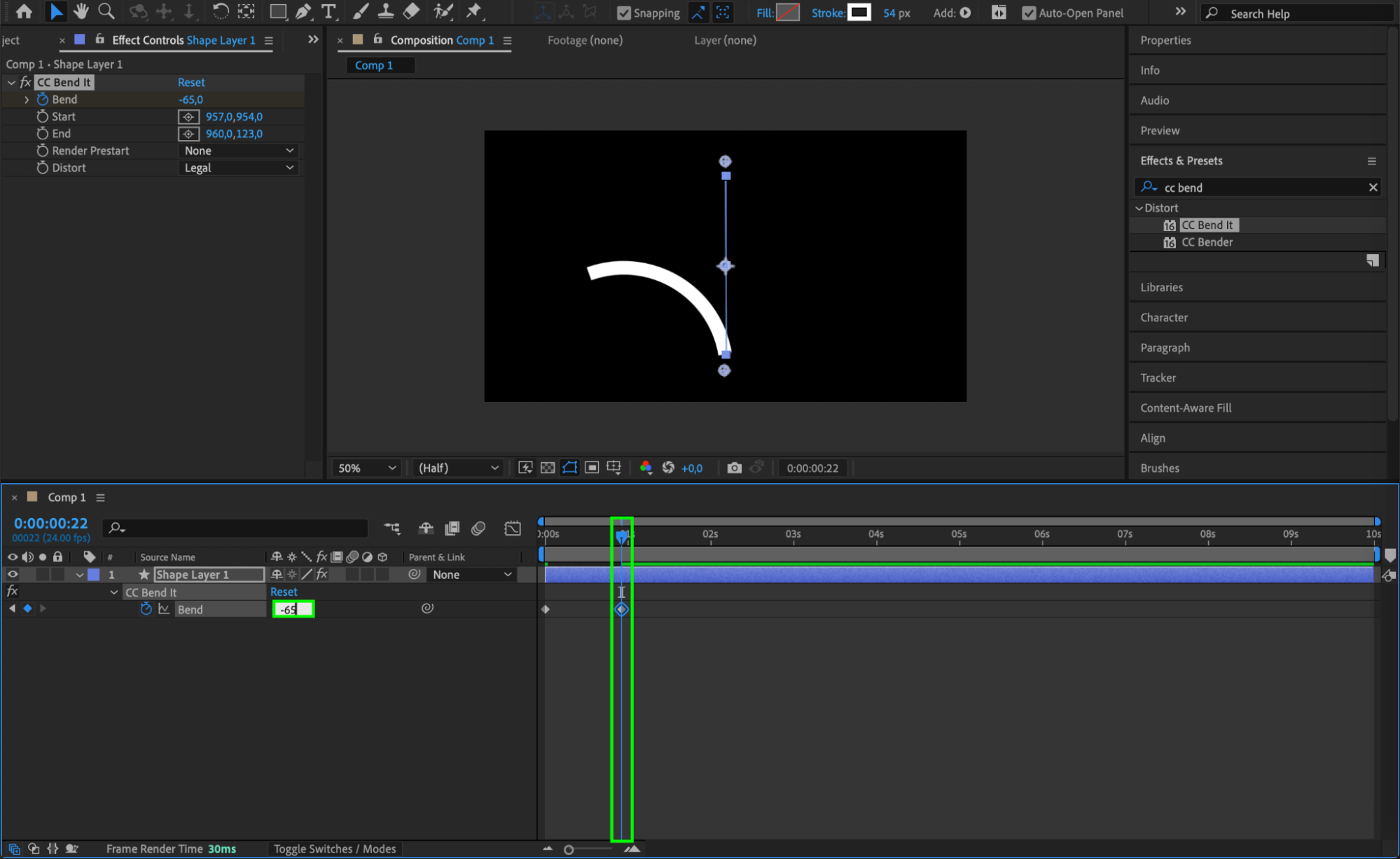Switch to the Footage (none) tab
Screen dimensions: 1400x859
click(585, 40)
